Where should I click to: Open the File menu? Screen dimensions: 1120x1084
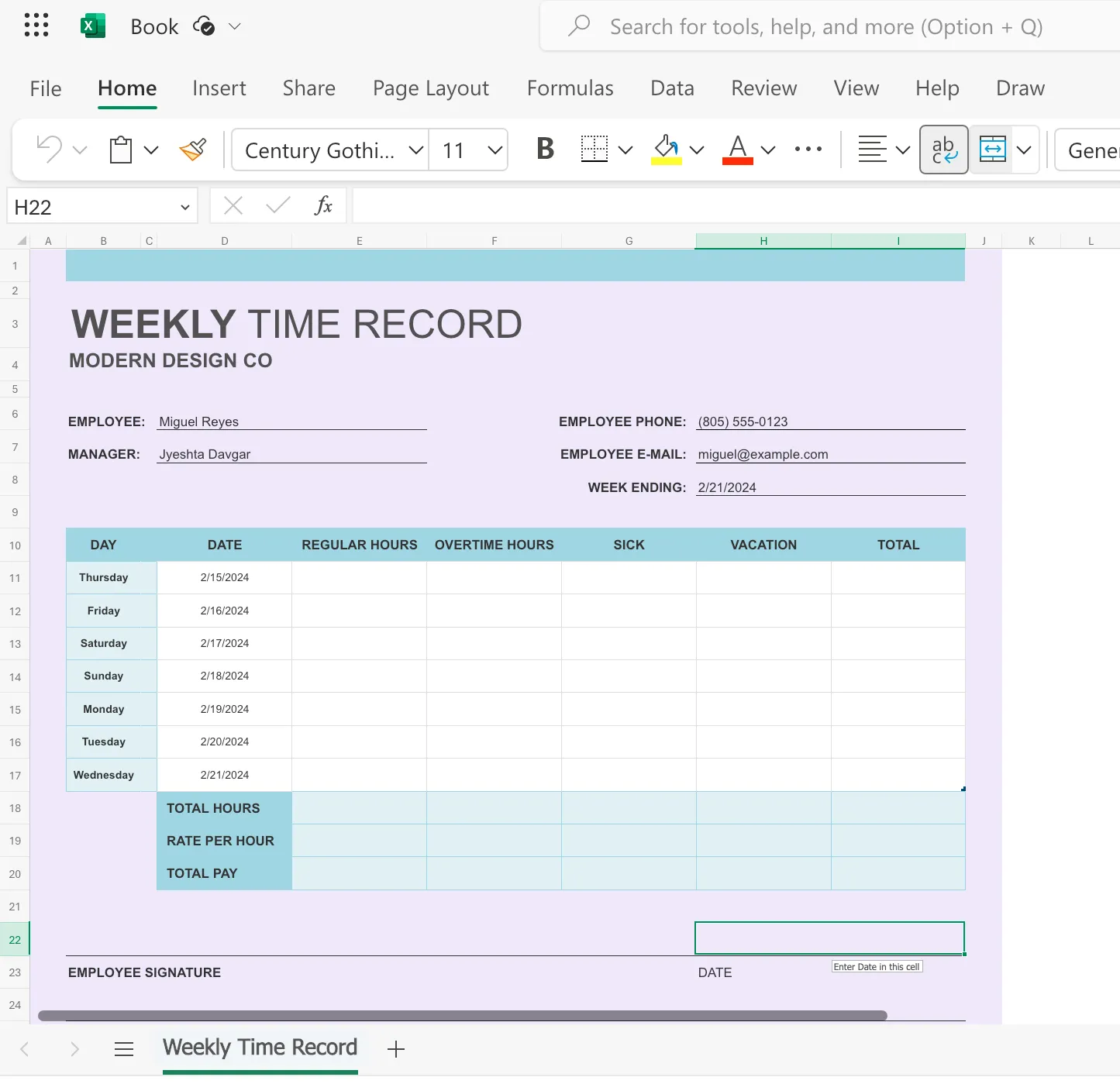(x=46, y=88)
